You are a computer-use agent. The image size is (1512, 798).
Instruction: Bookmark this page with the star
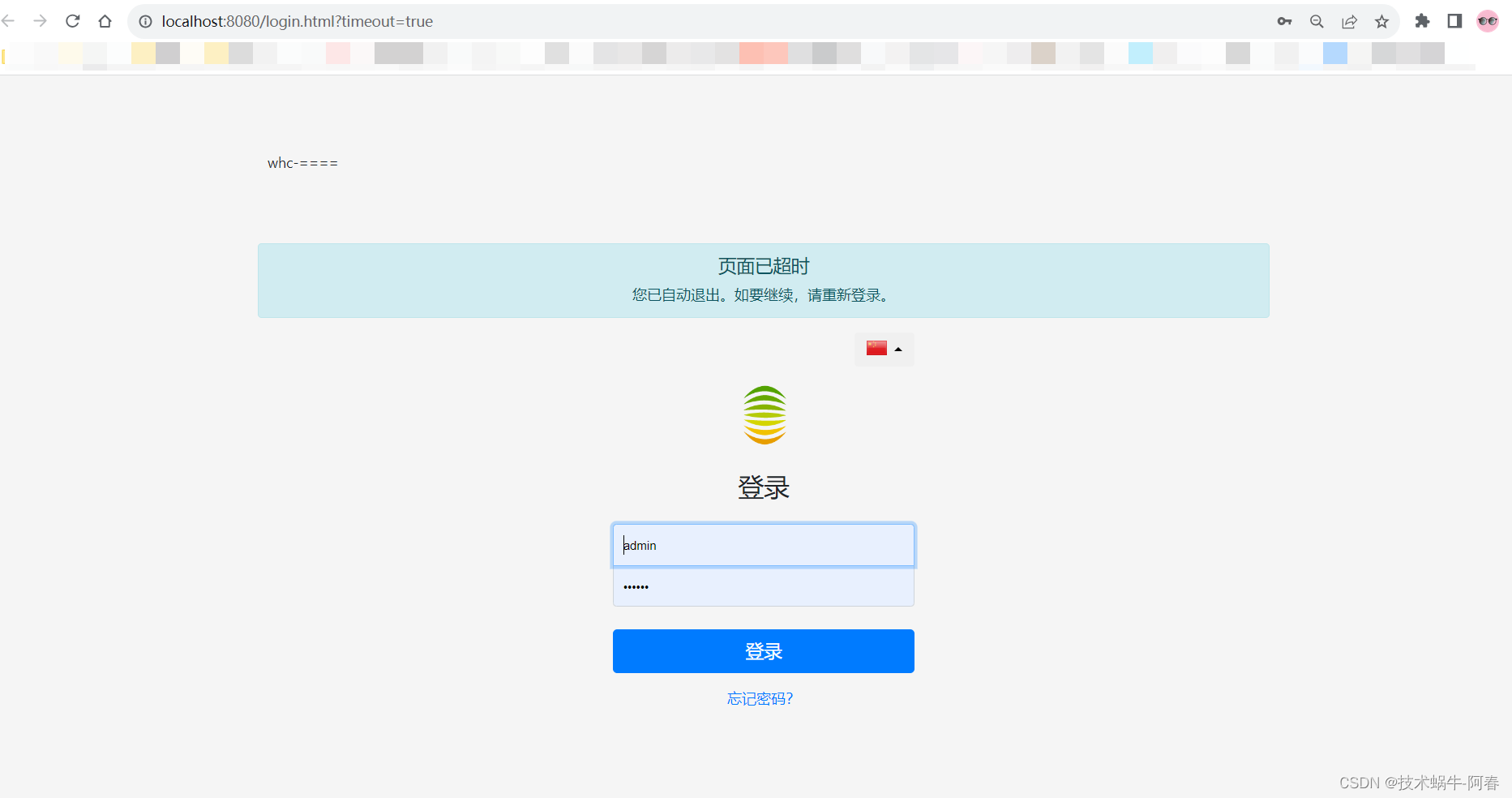click(1381, 22)
